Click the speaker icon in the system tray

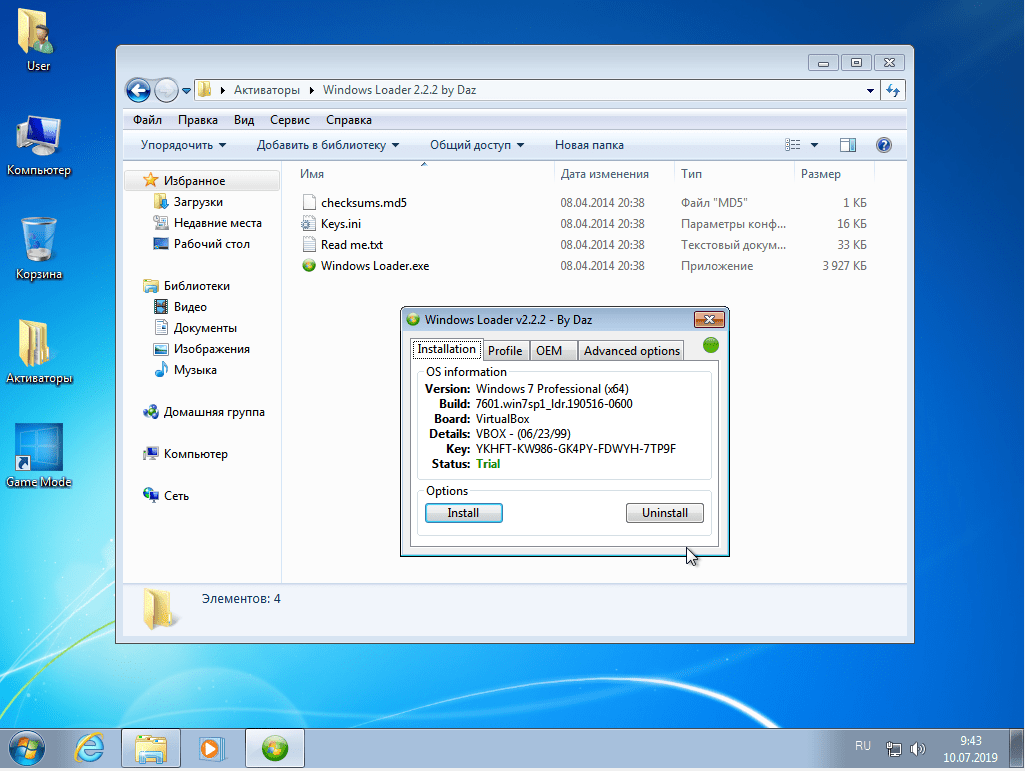tap(917, 746)
